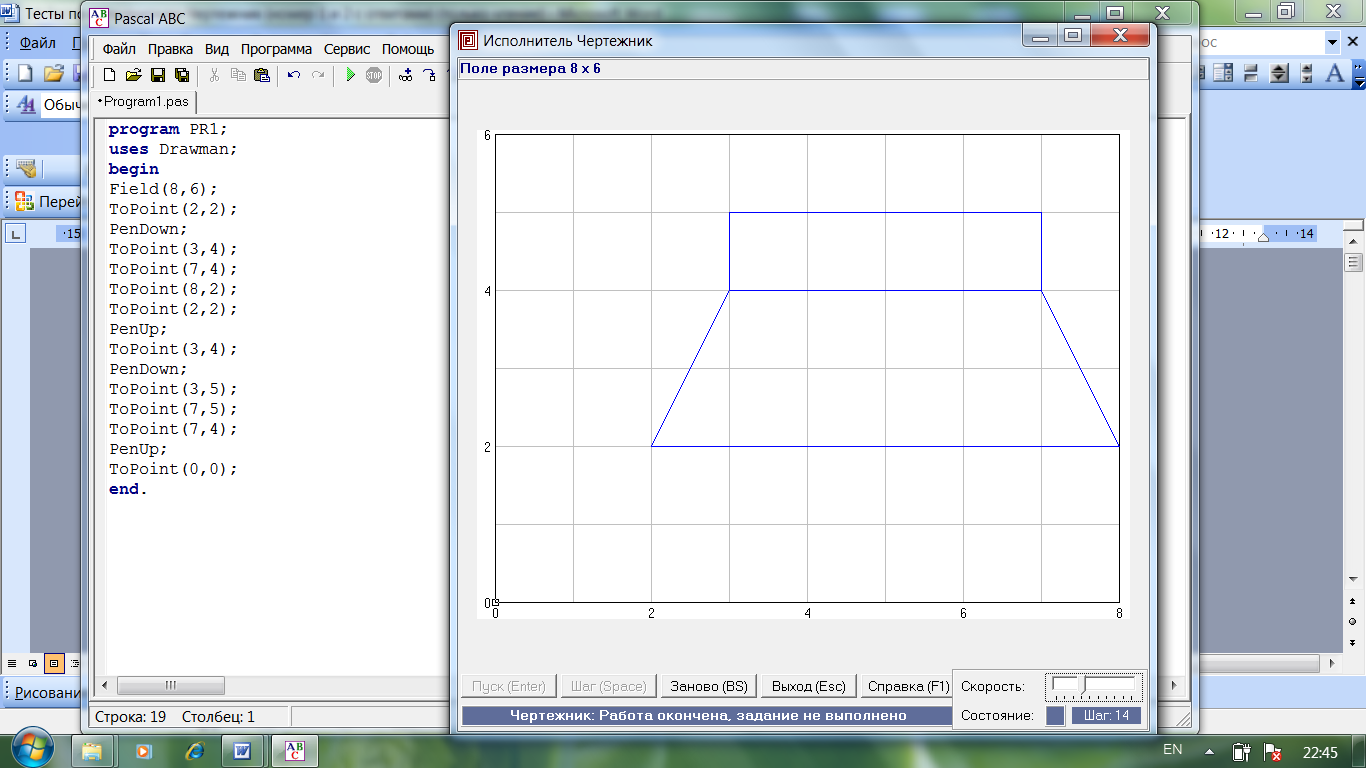Screen dimensions: 1366x768
Task: Save the program using the single floppy disk icon
Action: click(x=158, y=75)
